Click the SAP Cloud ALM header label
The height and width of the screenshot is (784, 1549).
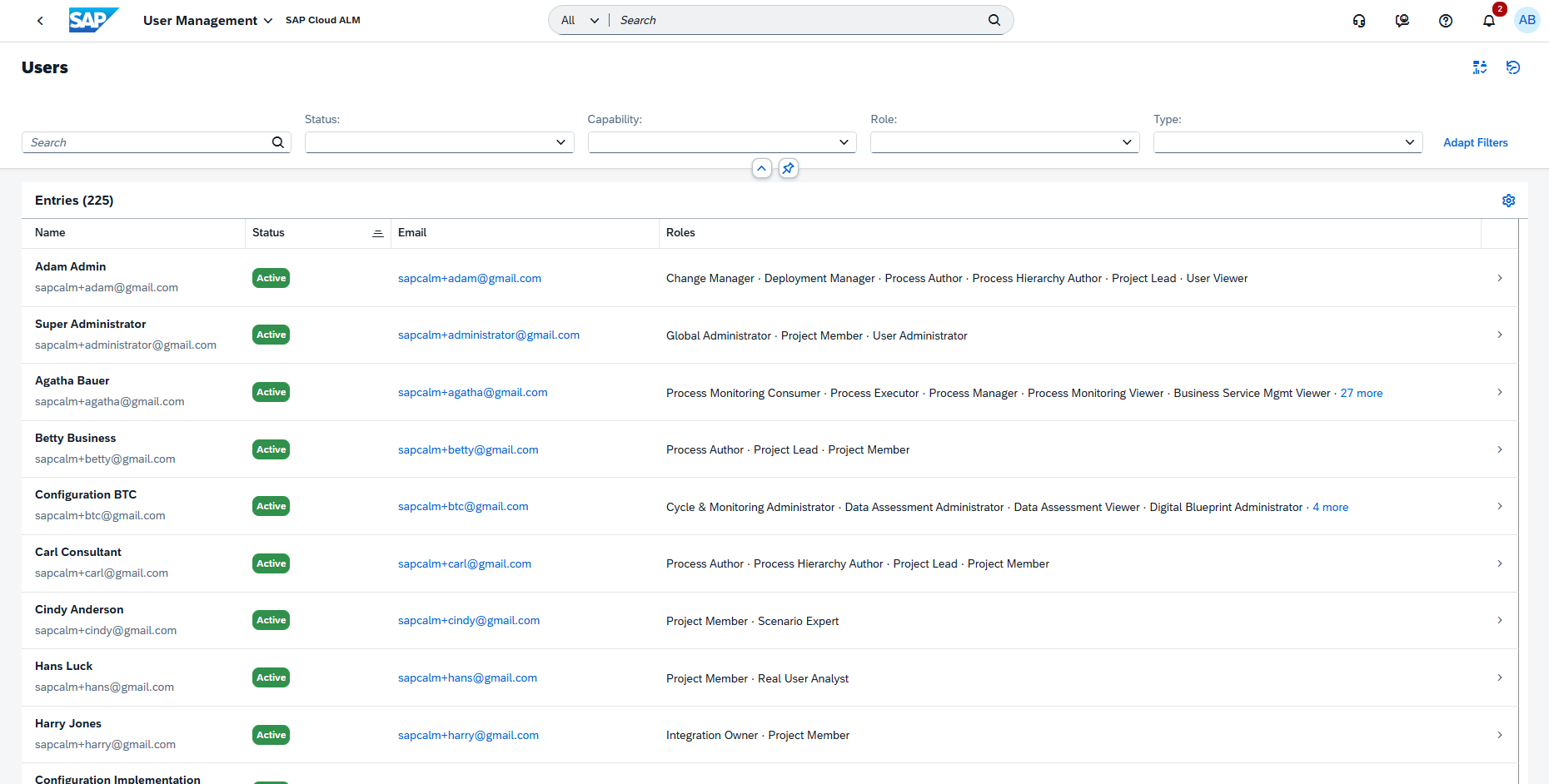coord(323,20)
